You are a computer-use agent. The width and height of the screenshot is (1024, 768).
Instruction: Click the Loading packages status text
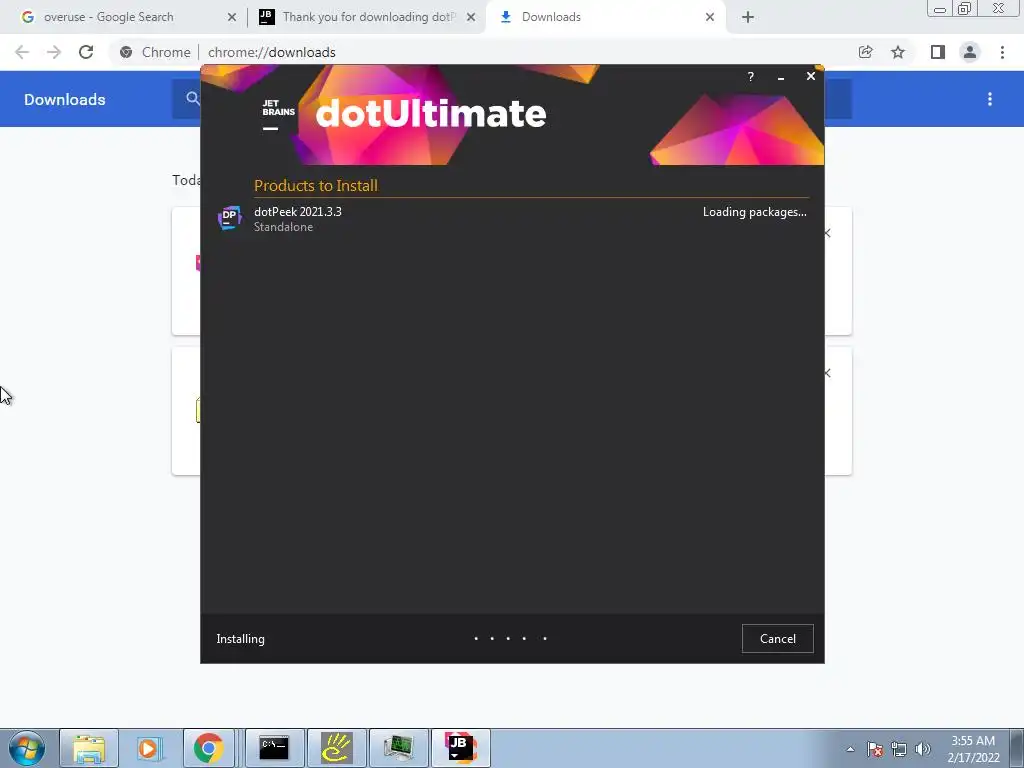754,212
